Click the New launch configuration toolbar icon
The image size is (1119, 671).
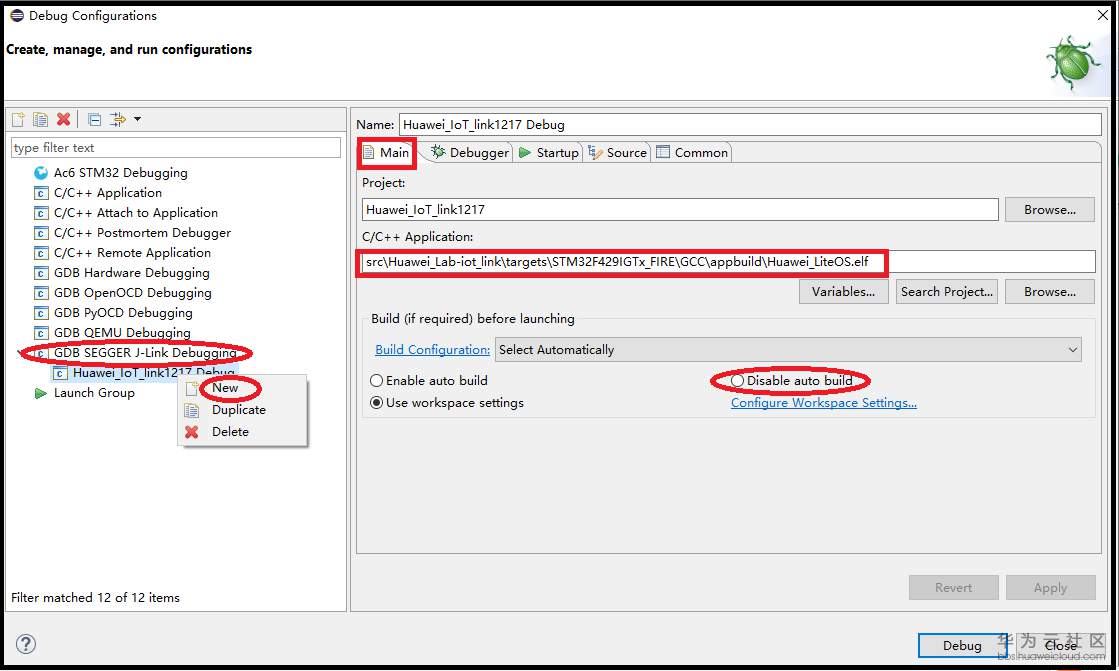19,119
